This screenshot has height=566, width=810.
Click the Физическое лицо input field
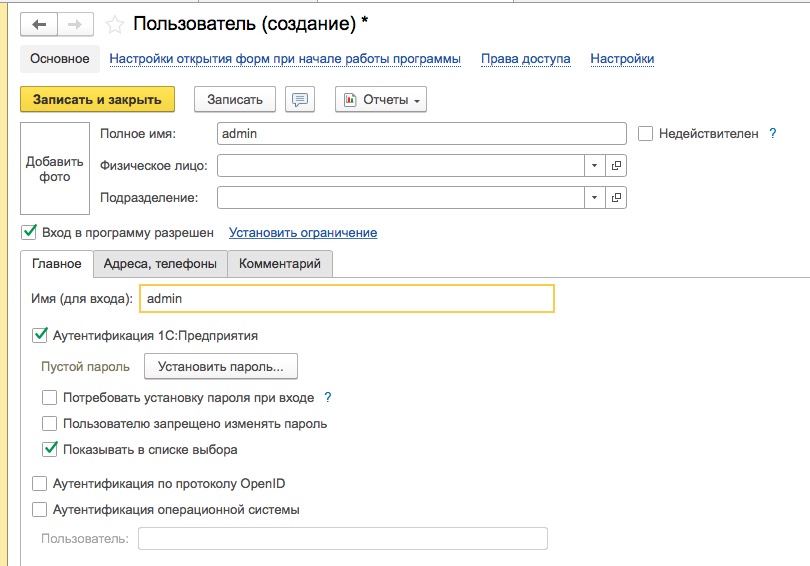(x=401, y=166)
